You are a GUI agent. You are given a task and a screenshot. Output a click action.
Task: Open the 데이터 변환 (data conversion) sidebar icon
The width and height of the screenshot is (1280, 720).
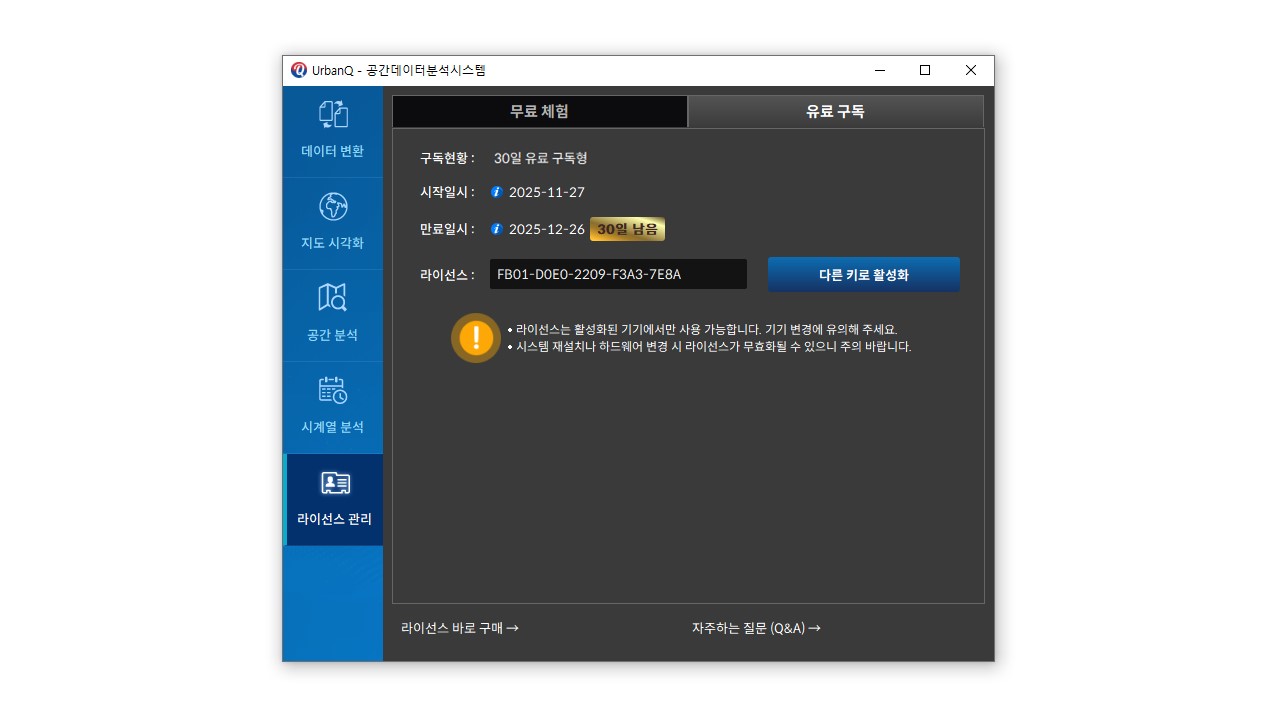[333, 115]
